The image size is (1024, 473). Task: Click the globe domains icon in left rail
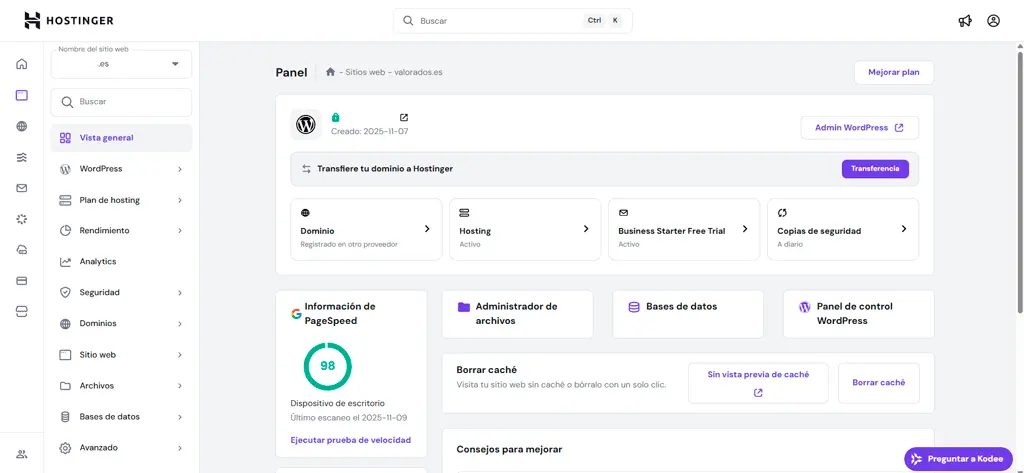[x=22, y=126]
